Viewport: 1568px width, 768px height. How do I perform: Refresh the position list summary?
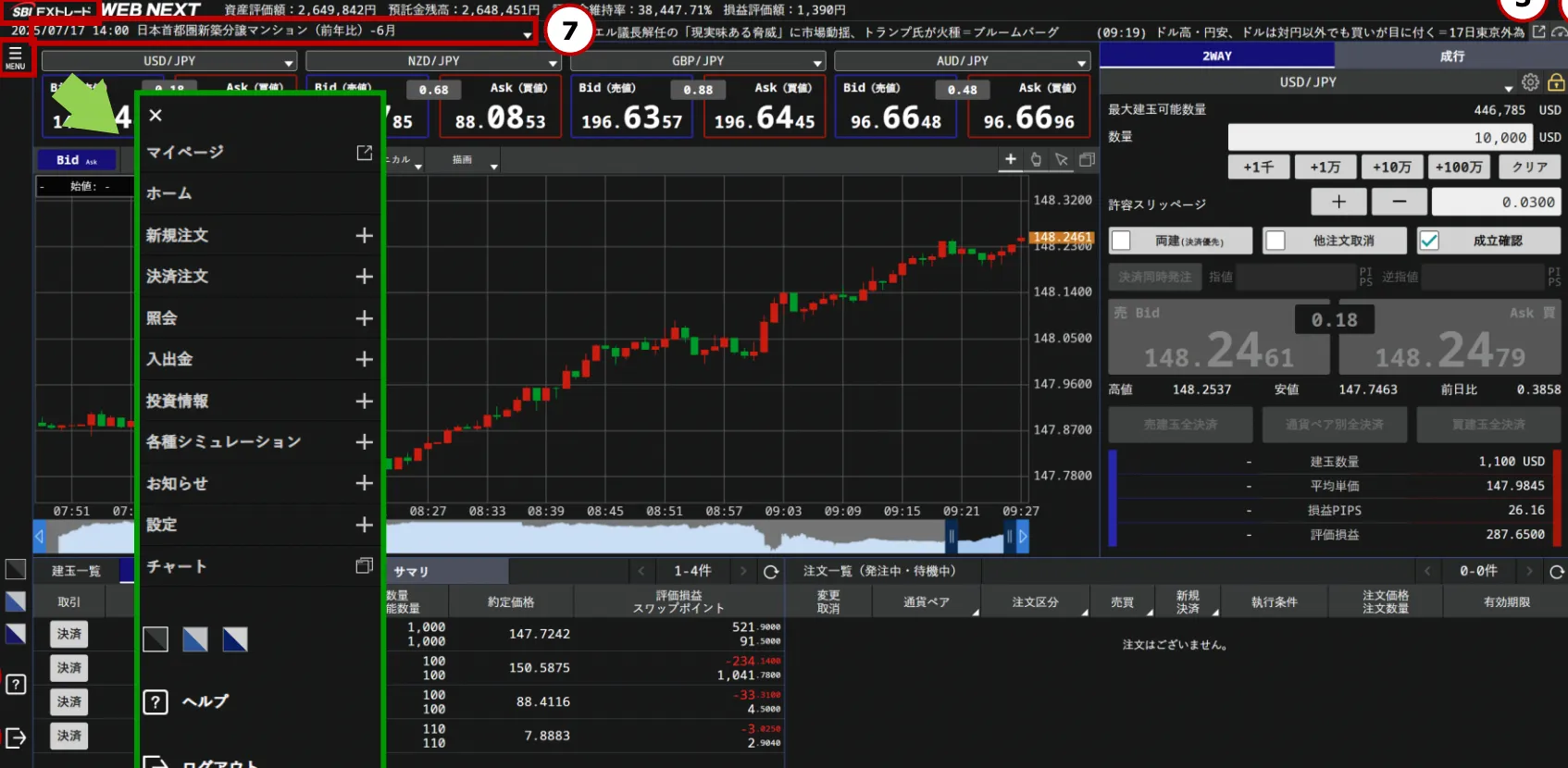(x=770, y=572)
